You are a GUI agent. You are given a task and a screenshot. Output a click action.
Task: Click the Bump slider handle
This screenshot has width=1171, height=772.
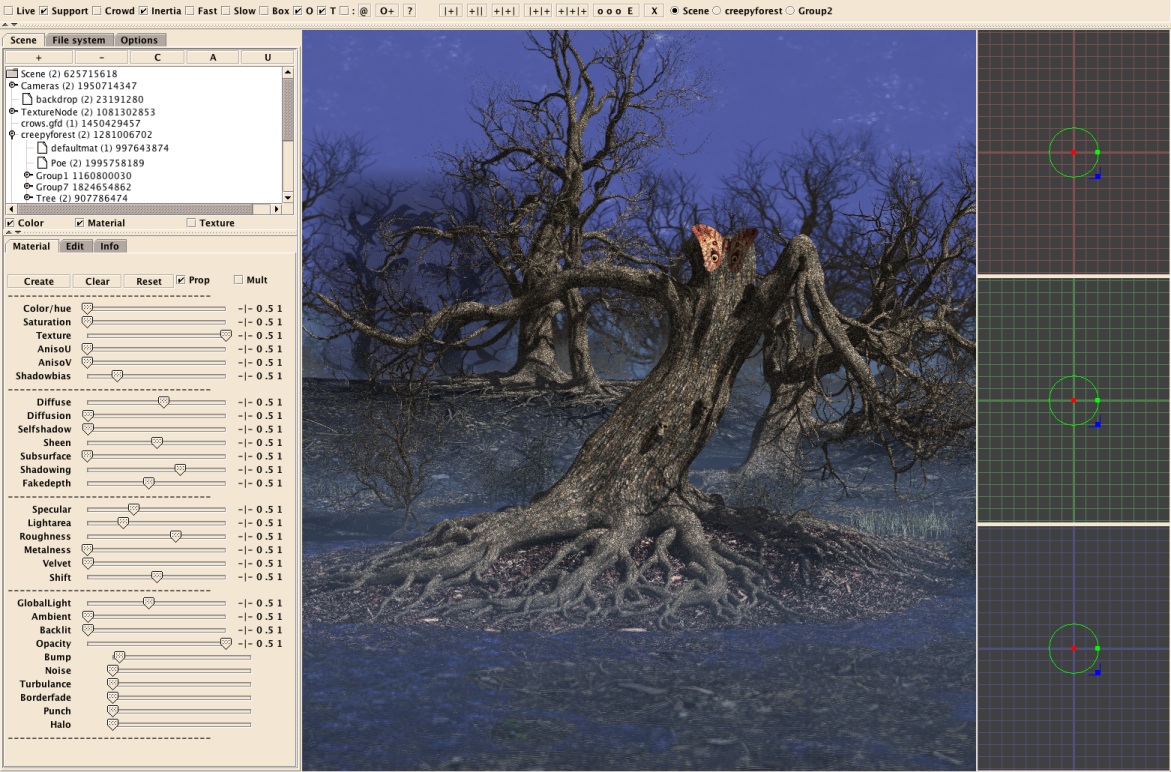(119, 657)
